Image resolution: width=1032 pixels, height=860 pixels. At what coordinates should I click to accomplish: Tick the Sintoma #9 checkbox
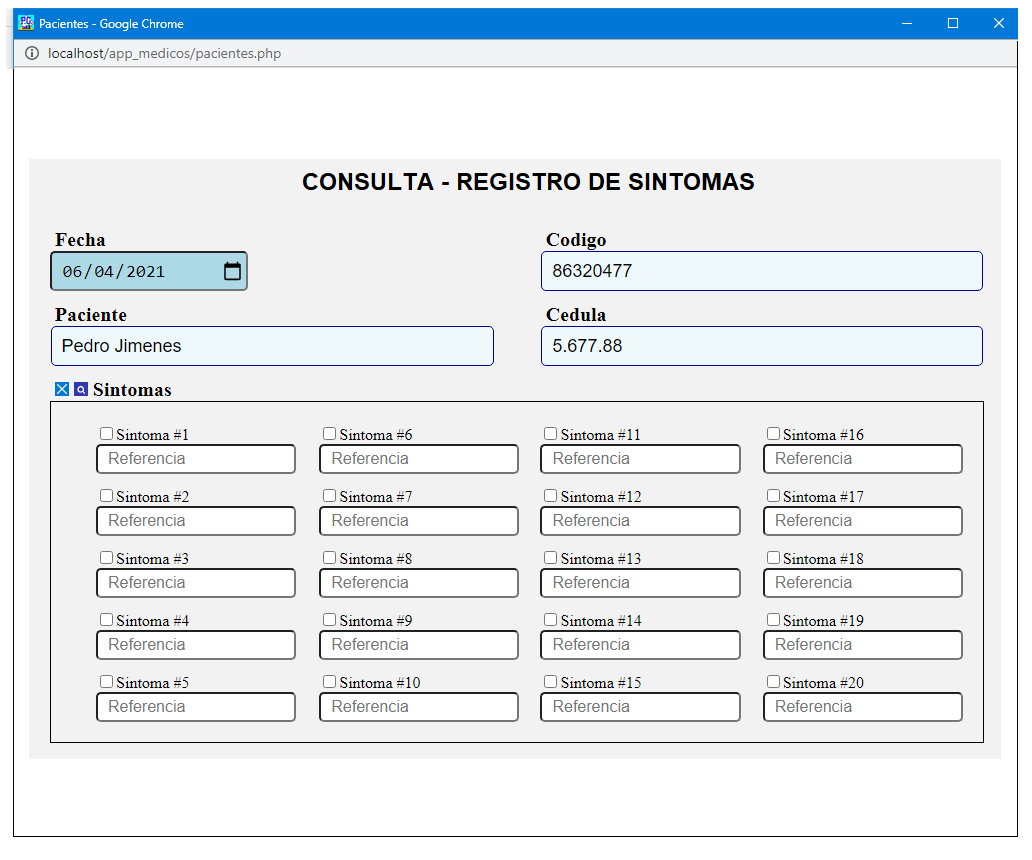coord(329,619)
